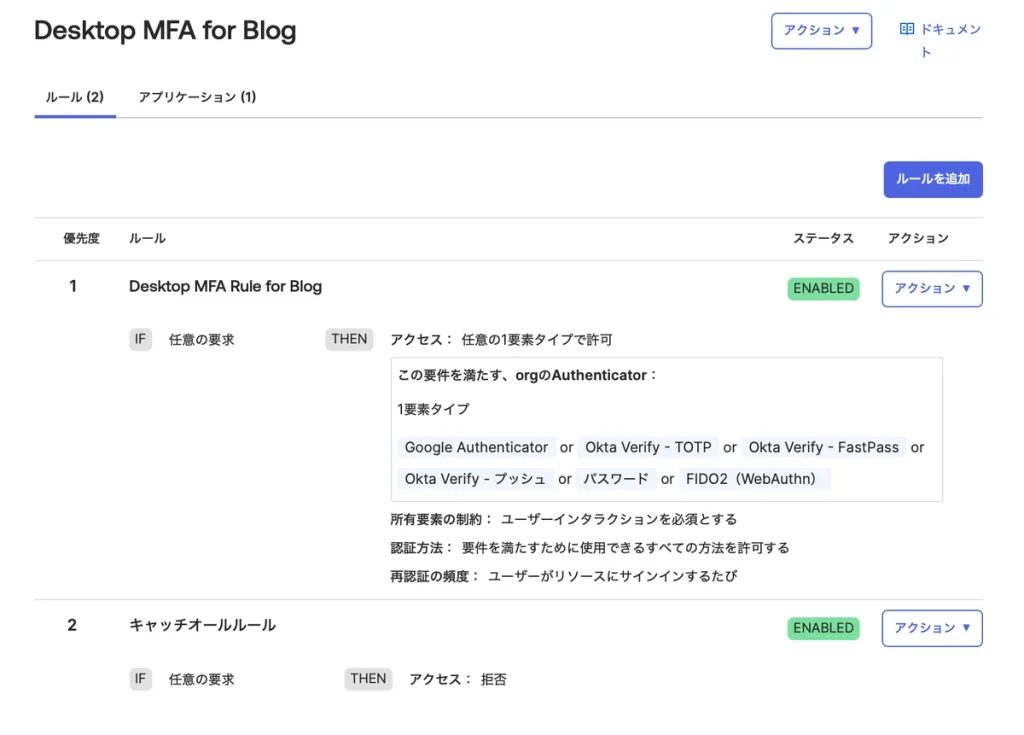The image size is (1024, 735).
Task: Click the book icon beside ドキュメント
Action: pyautogui.click(x=907, y=30)
